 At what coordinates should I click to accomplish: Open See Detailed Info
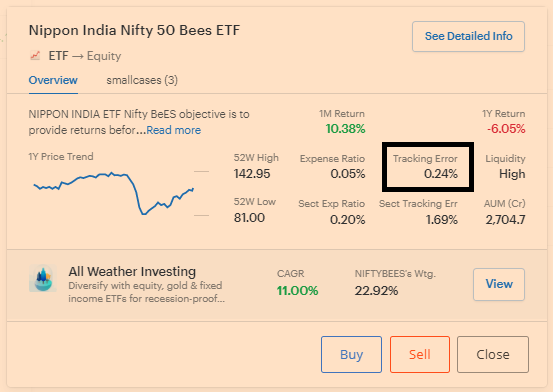[468, 36]
